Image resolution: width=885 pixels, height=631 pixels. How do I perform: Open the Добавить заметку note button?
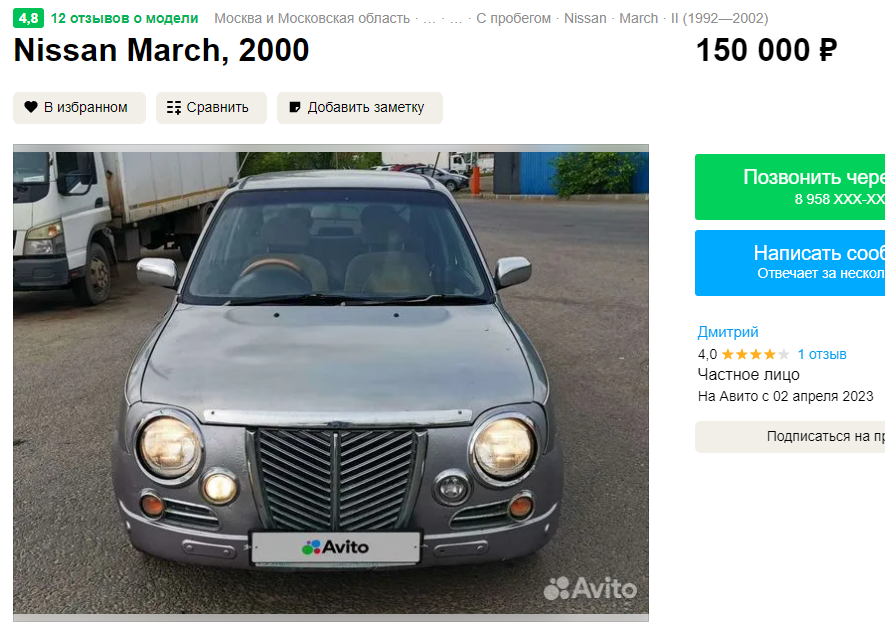[x=360, y=107]
